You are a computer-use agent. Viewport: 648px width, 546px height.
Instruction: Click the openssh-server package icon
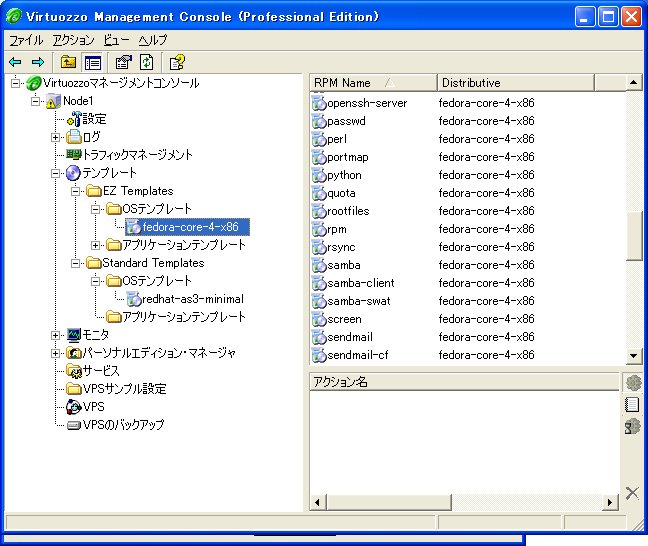tap(319, 103)
